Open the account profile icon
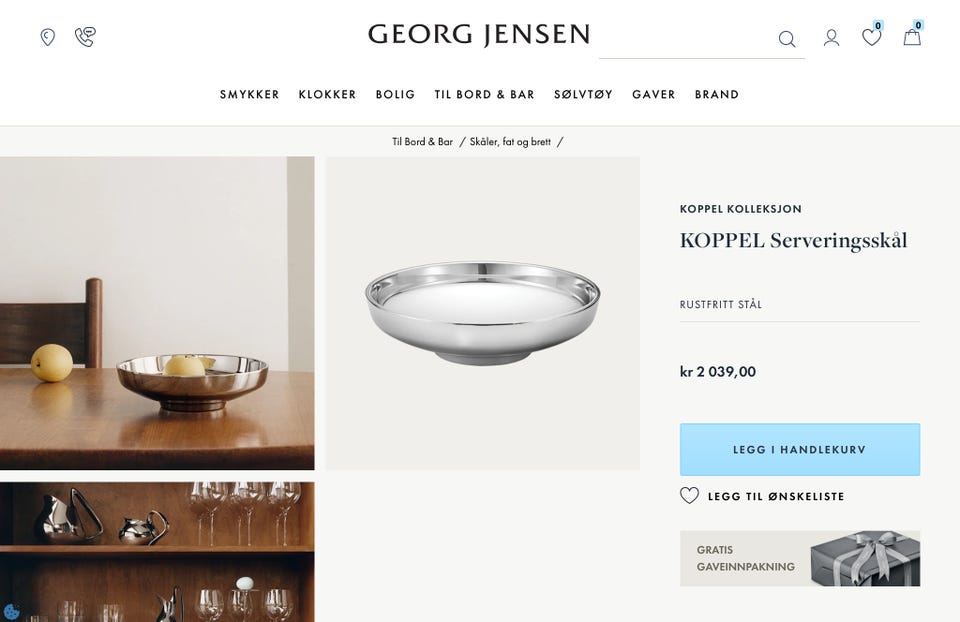 coord(831,38)
